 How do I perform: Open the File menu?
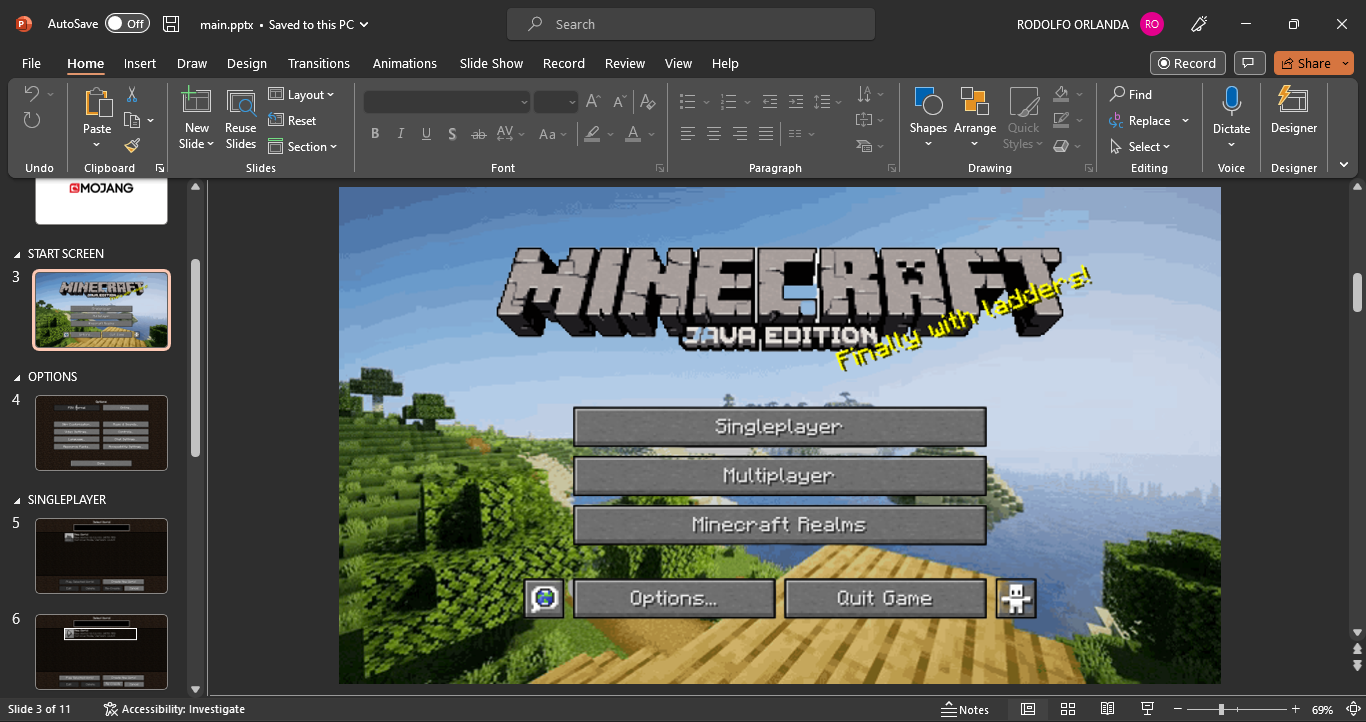[x=31, y=63]
